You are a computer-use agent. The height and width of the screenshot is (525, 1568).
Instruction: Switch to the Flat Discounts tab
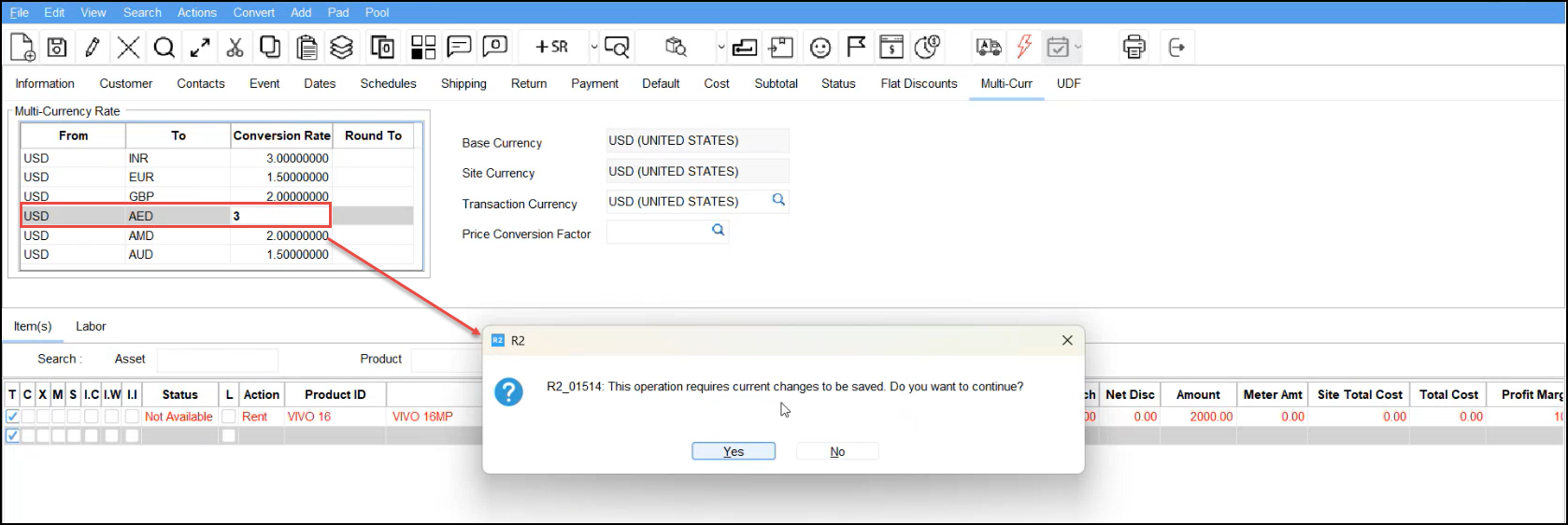click(919, 83)
